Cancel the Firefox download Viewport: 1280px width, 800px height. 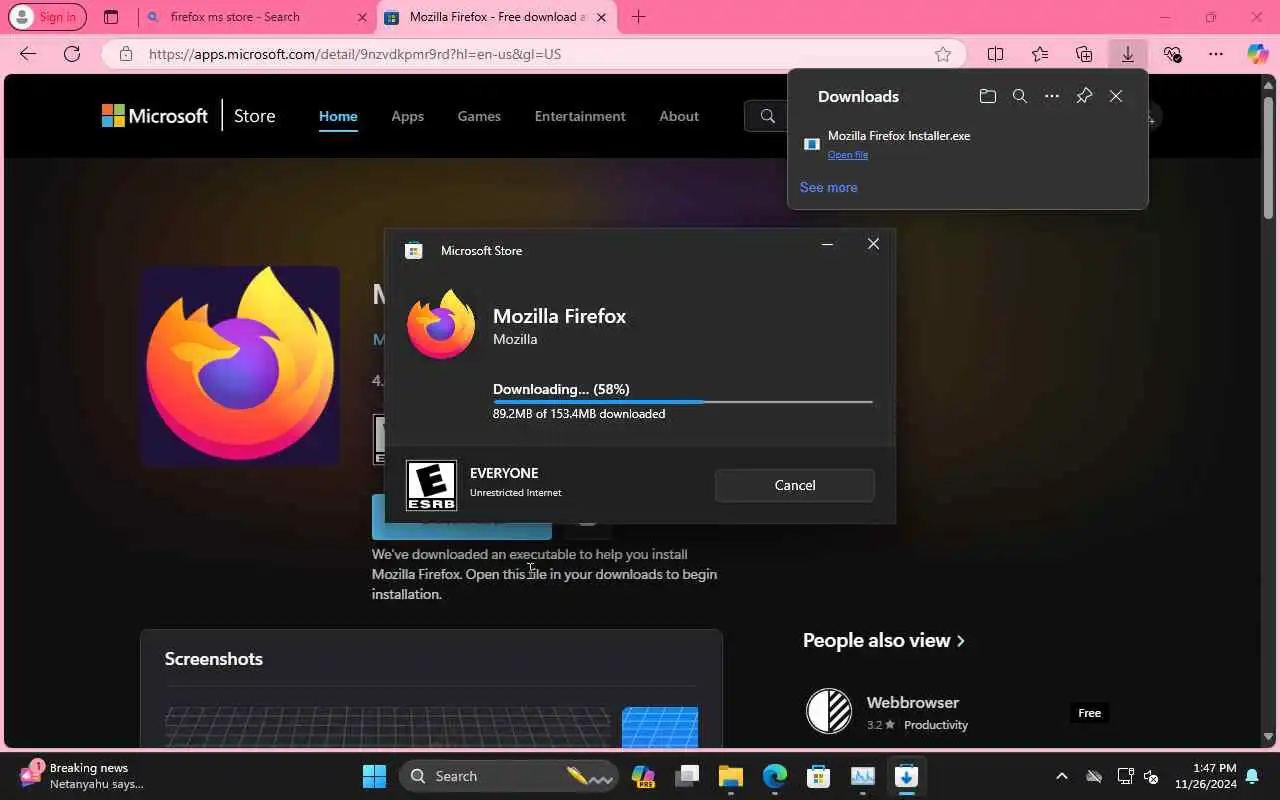click(795, 485)
